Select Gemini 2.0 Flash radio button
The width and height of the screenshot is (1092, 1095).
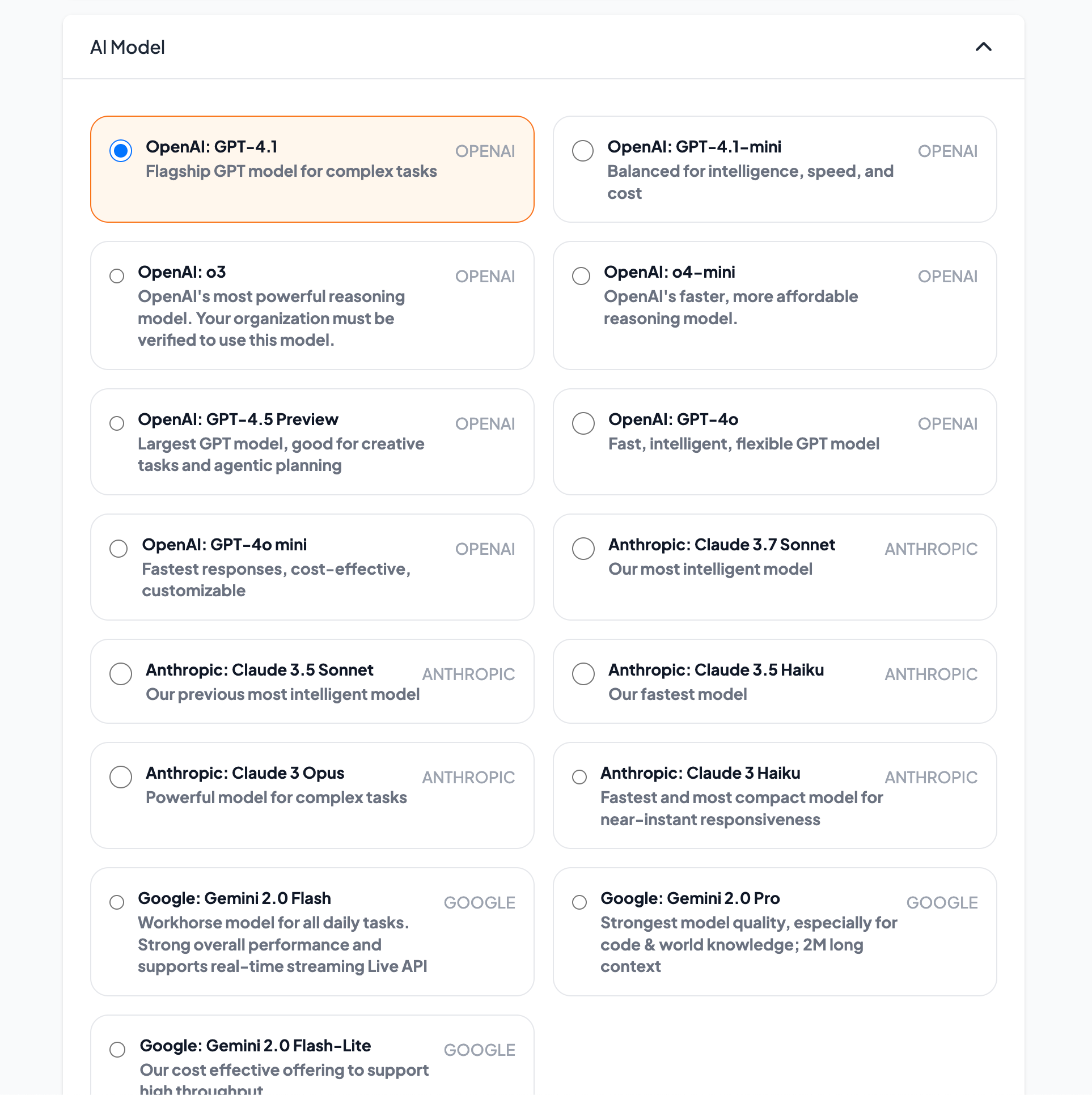pos(117,902)
